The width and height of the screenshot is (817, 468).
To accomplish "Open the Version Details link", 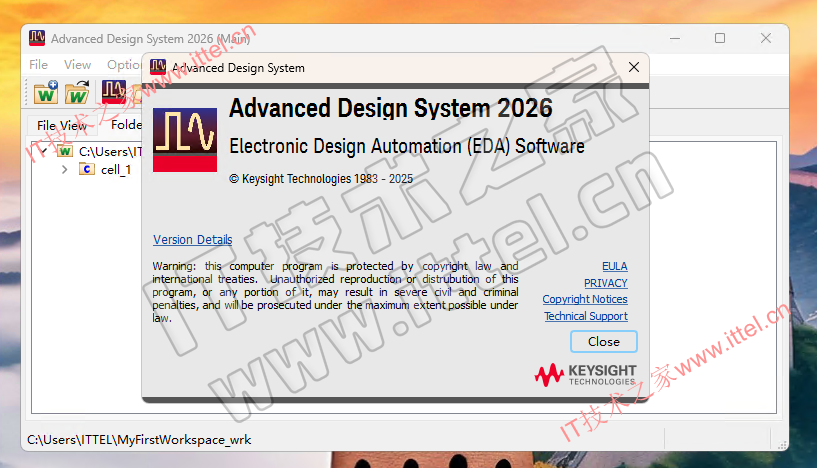I will point(192,240).
